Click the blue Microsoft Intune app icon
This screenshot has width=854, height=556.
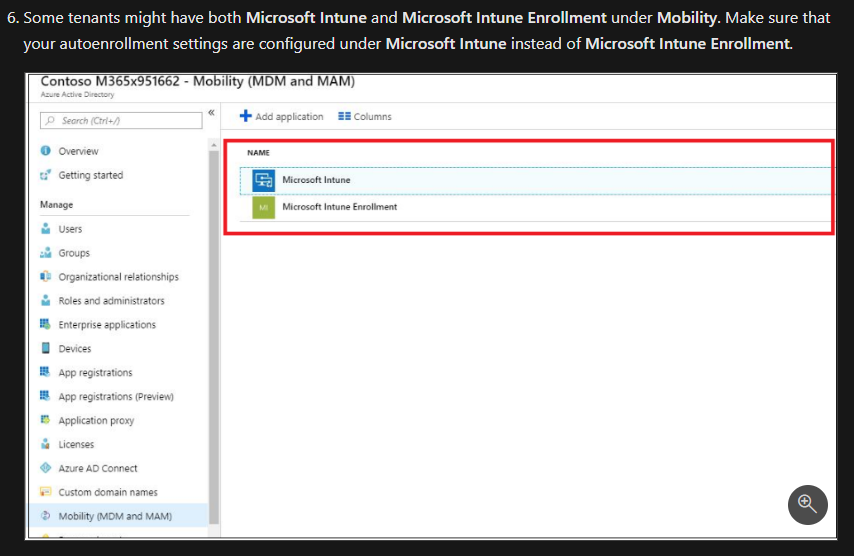point(264,180)
